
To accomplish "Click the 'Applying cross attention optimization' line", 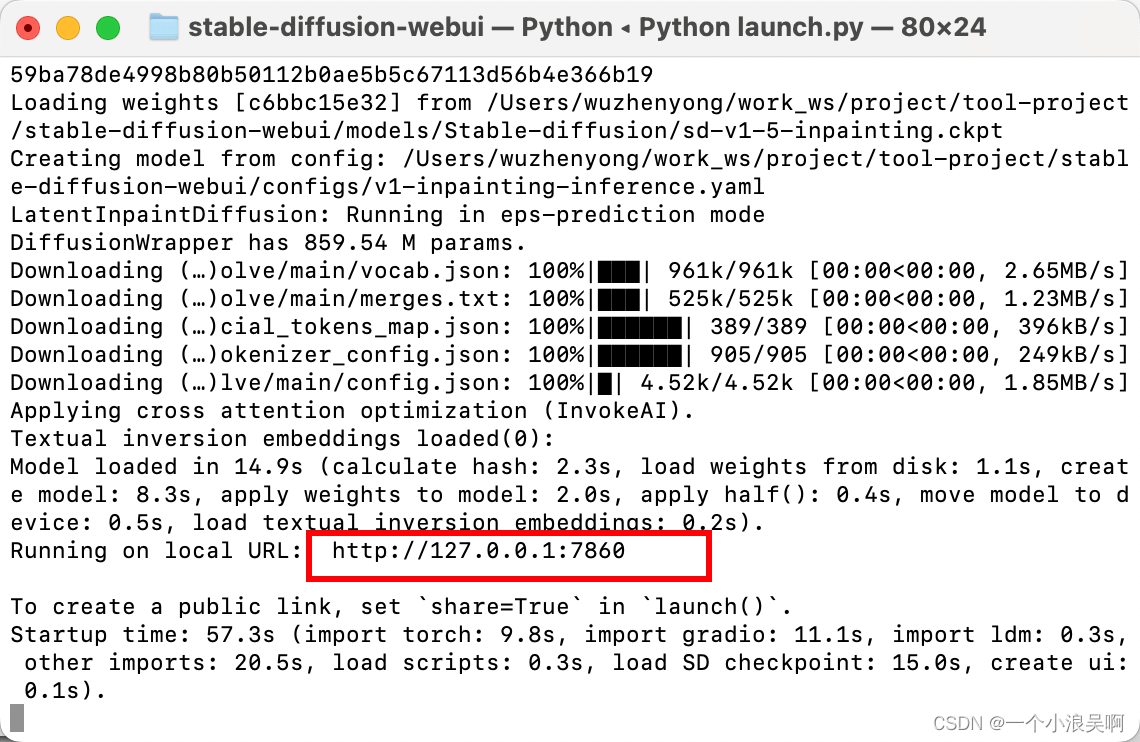I will click(352, 411).
